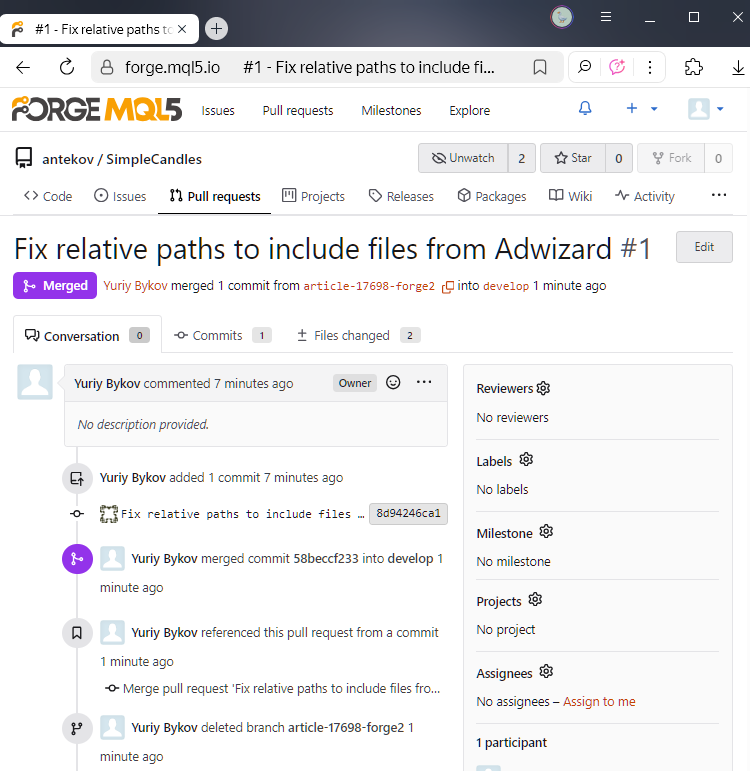Open browser profile avatar
Image resolution: width=750 pixels, height=771 pixels.
point(562,17)
